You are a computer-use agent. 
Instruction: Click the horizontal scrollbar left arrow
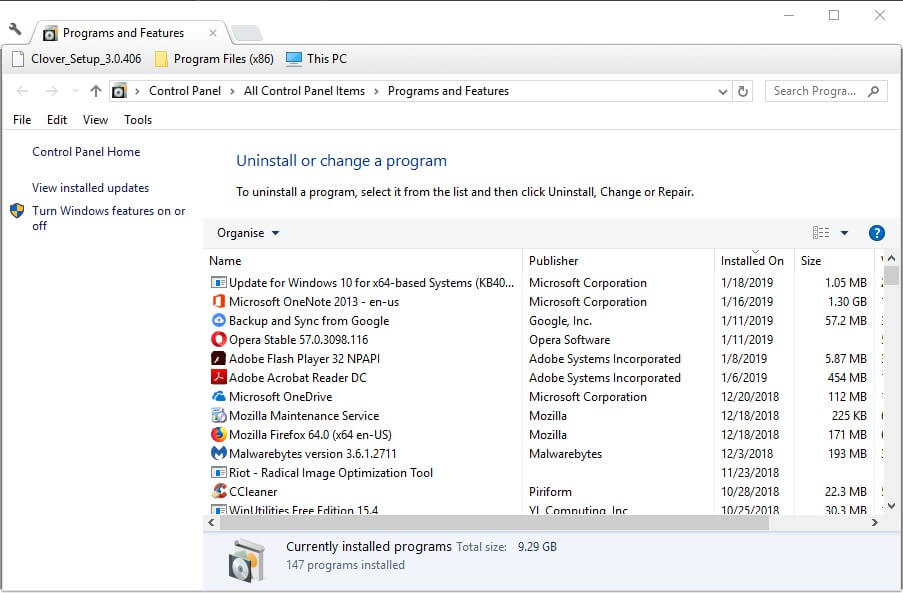pos(211,523)
